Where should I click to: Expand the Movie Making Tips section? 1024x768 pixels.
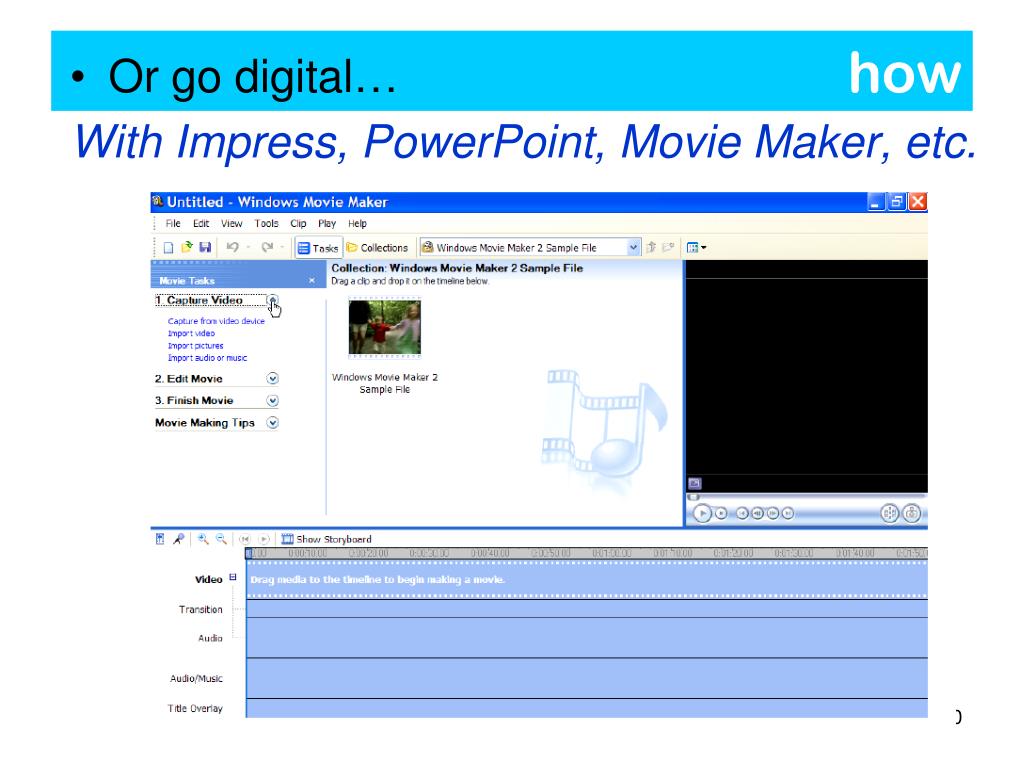click(x=272, y=423)
